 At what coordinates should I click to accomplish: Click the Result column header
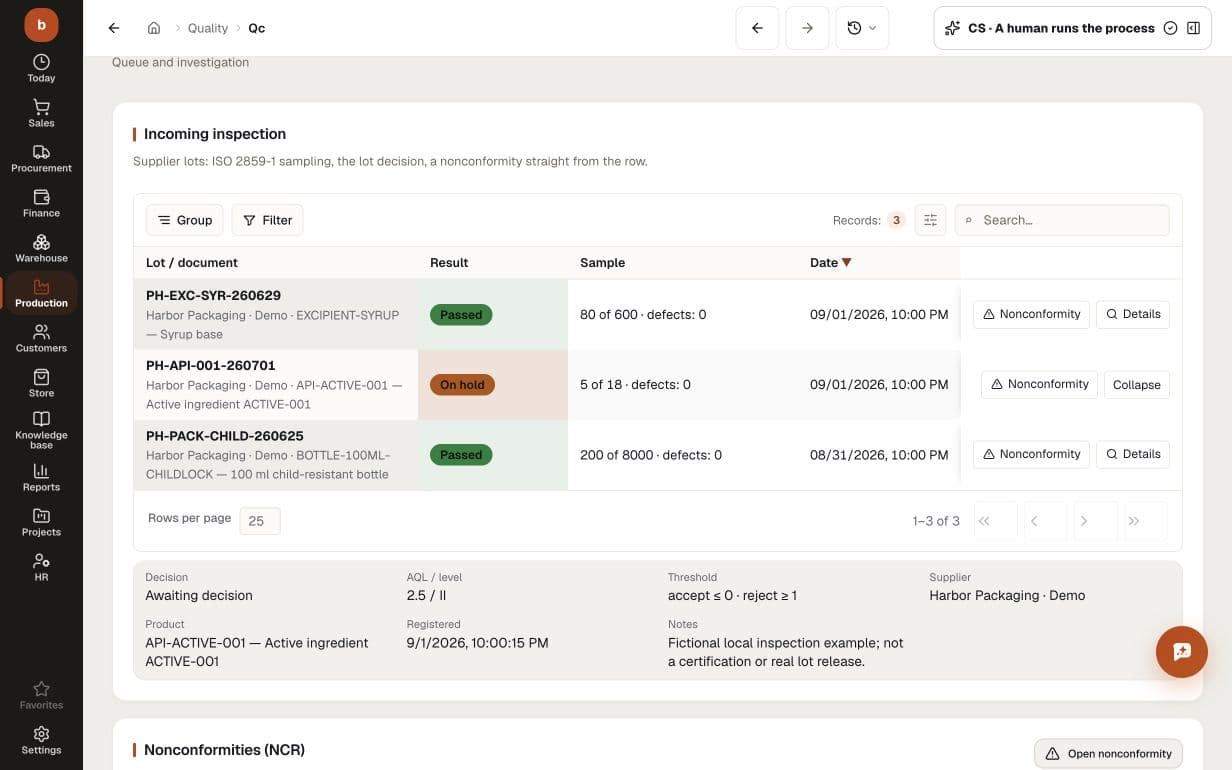tap(449, 262)
